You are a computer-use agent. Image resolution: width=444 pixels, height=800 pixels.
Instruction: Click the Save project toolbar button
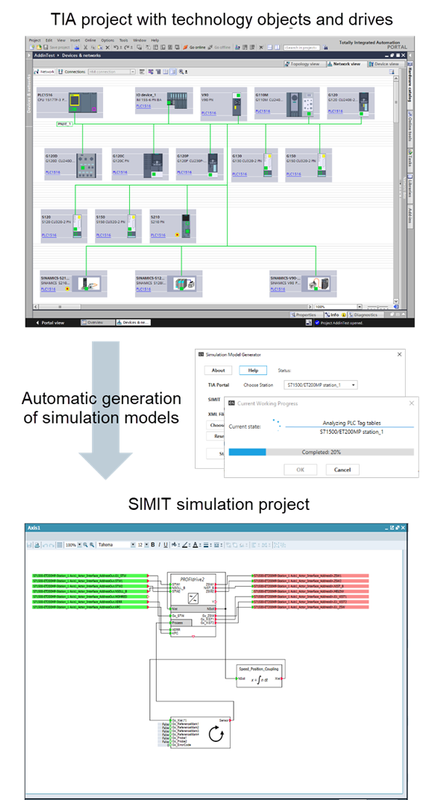coord(56,47)
